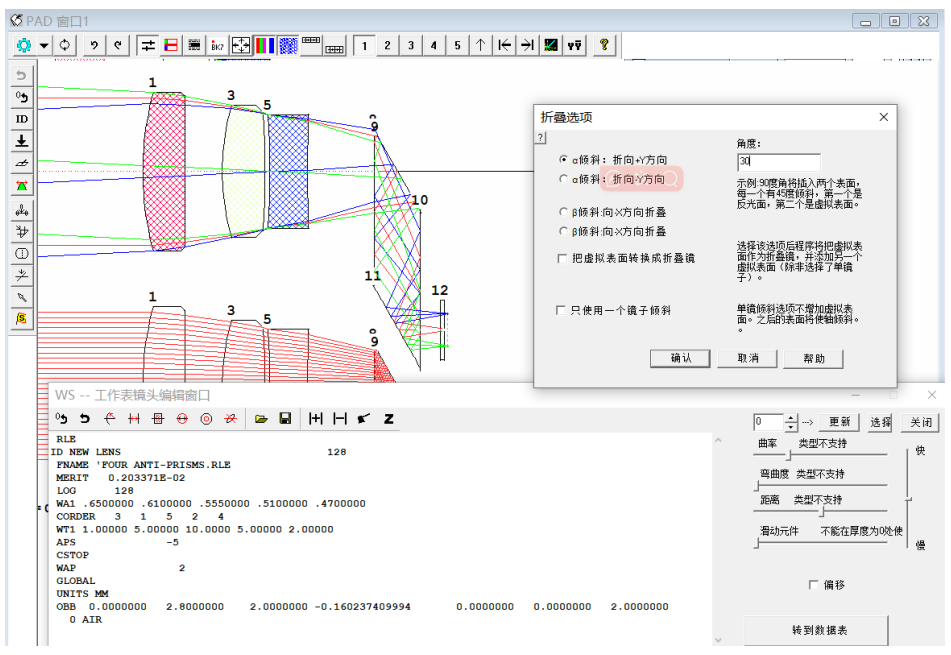
Task: Click the red and blue layout icon
Action: [171, 45]
